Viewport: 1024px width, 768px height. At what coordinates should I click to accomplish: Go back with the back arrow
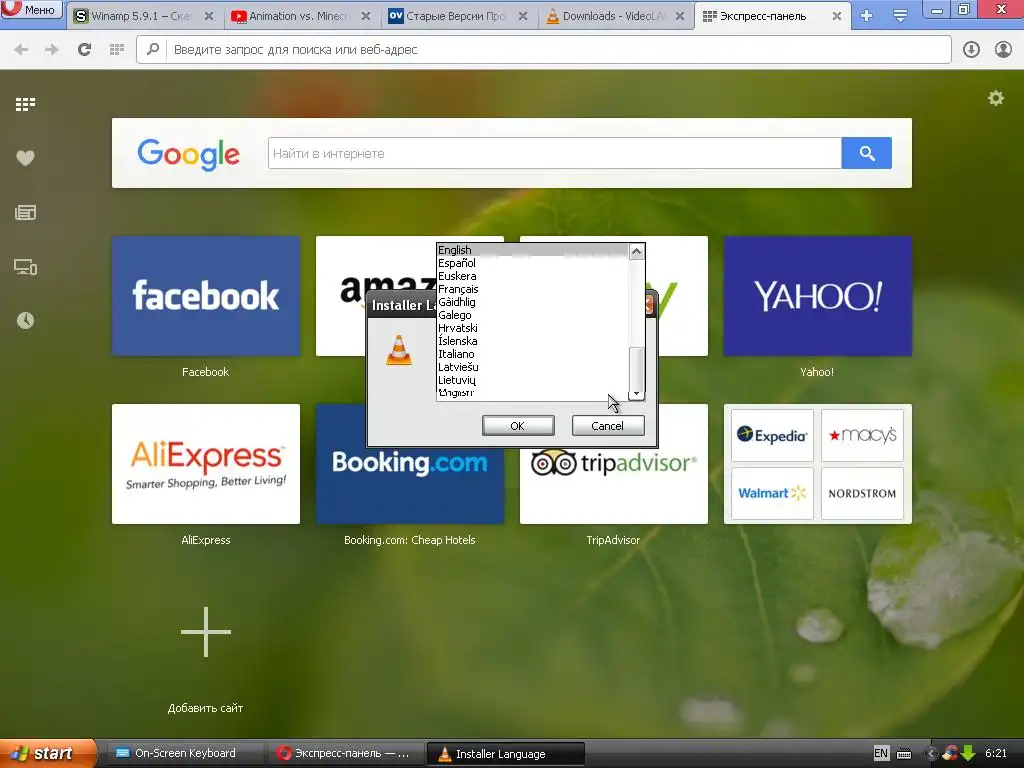tap(21, 50)
